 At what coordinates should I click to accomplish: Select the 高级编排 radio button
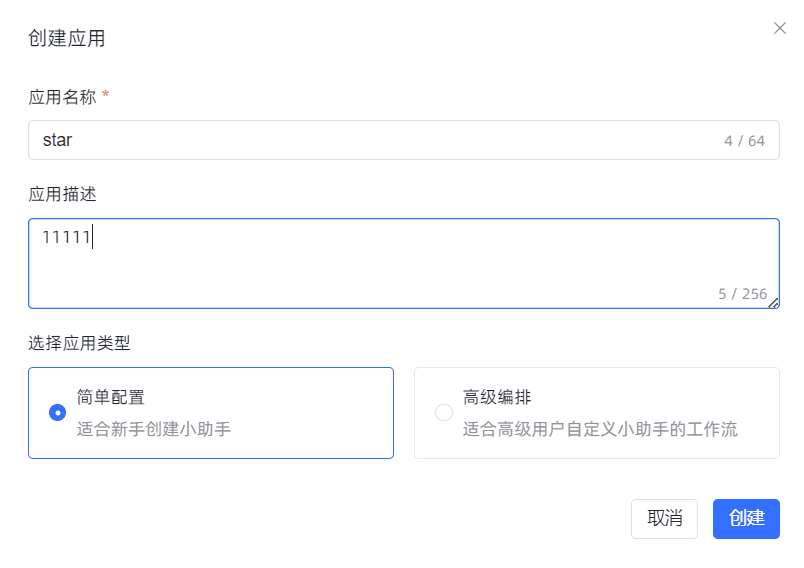(x=444, y=412)
